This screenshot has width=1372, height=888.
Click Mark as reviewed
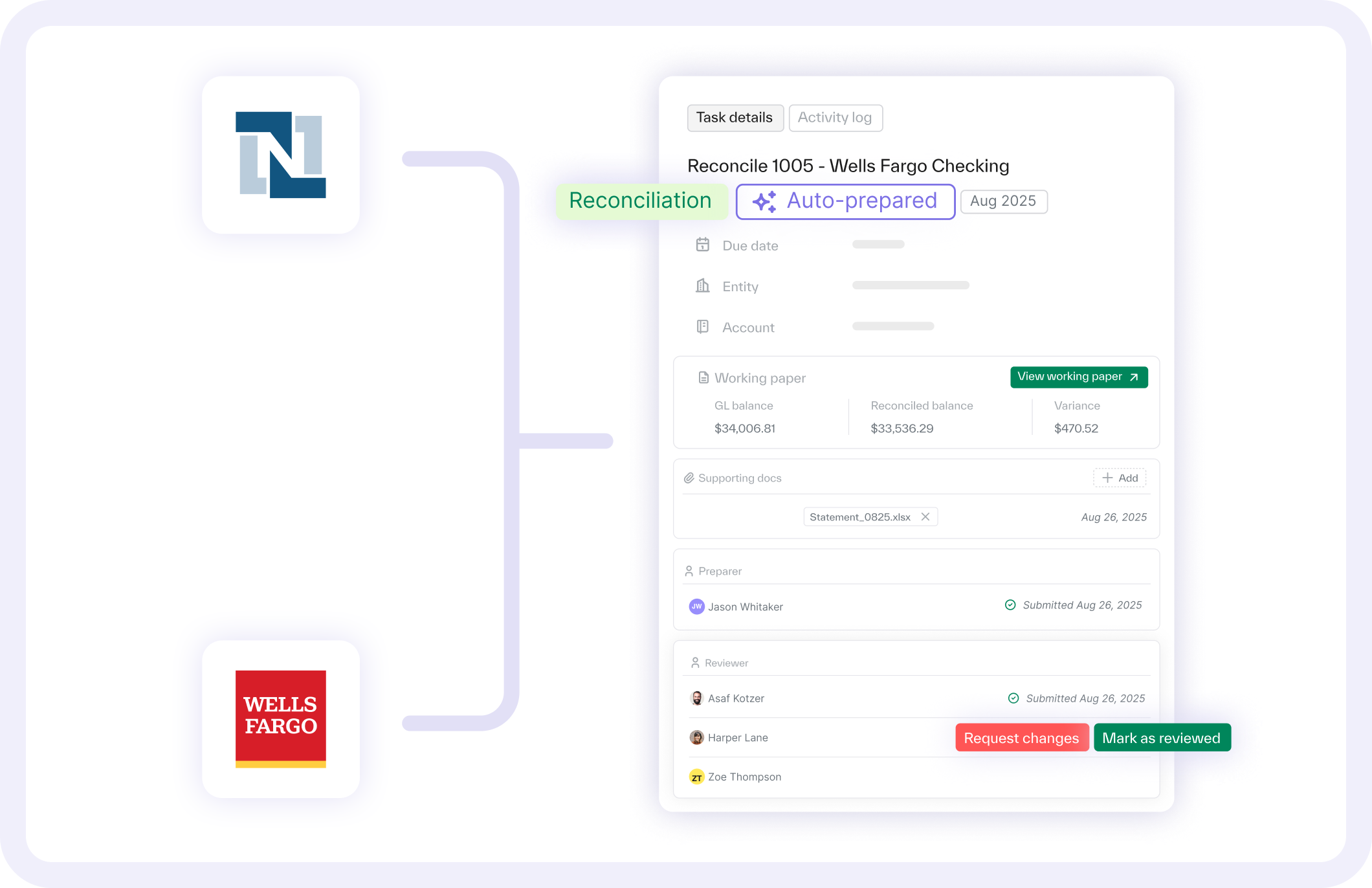[x=1161, y=738]
